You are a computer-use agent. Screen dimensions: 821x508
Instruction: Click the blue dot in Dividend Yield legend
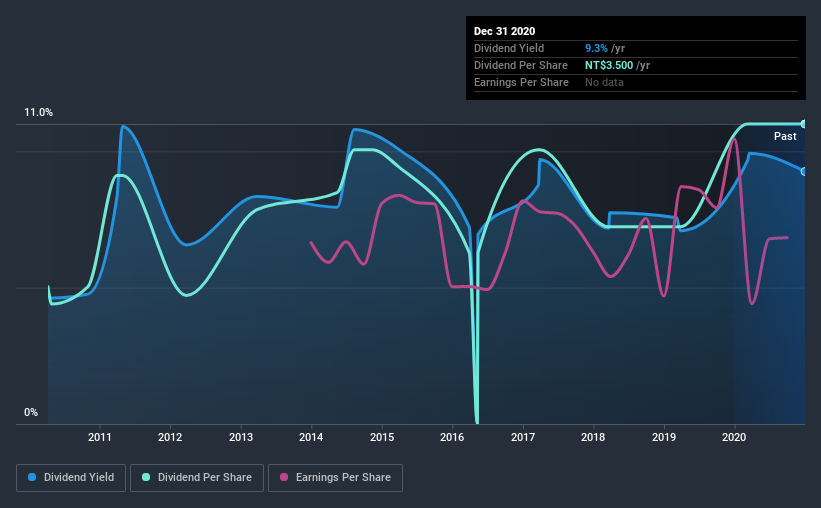[x=32, y=477]
